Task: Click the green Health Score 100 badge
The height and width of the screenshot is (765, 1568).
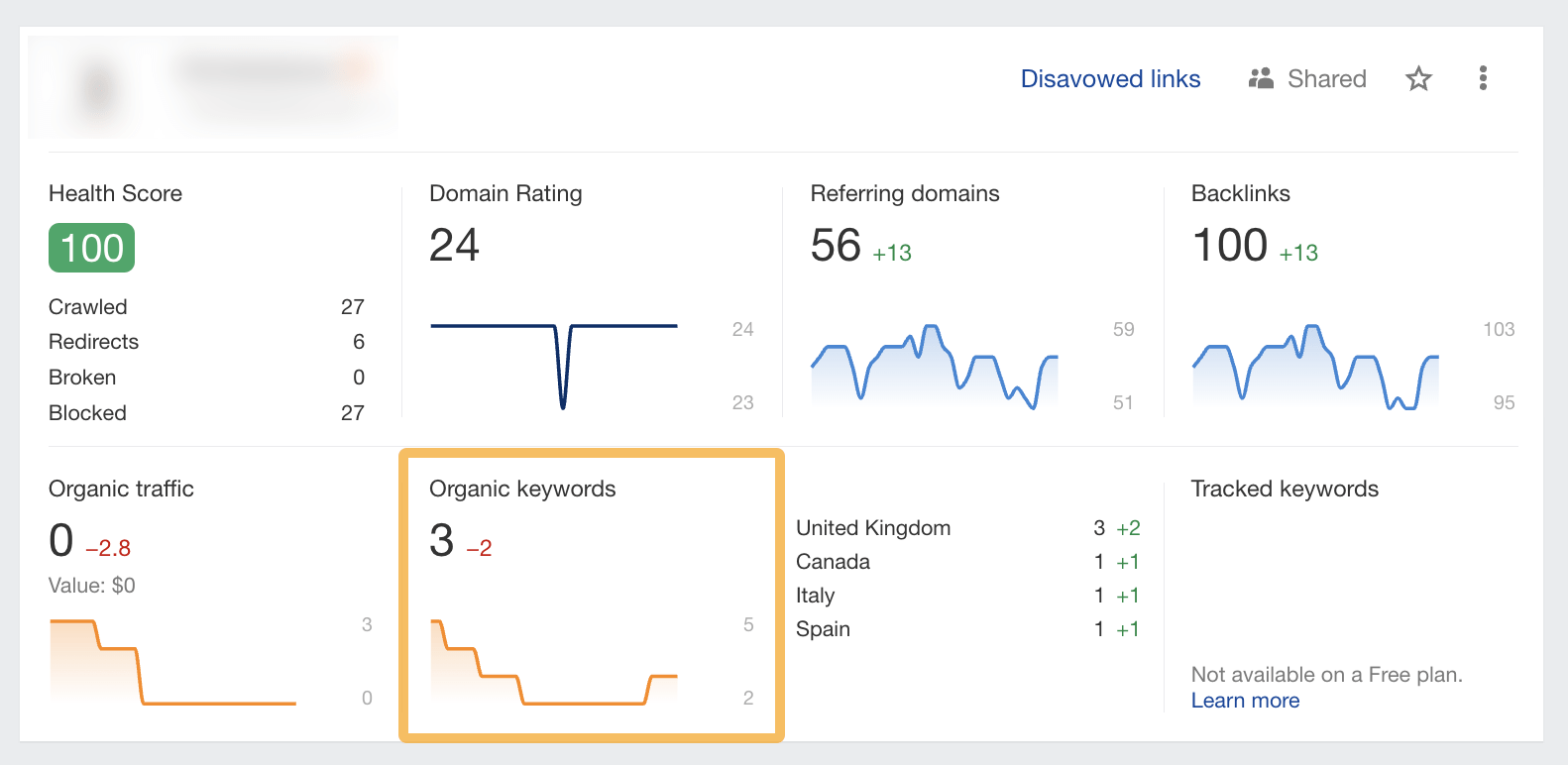Action: (x=91, y=248)
